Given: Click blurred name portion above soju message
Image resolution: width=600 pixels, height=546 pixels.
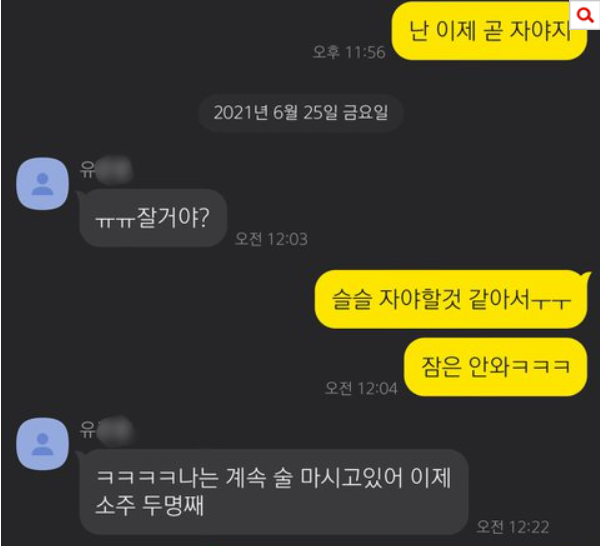Looking at the screenshot, I should [115, 430].
